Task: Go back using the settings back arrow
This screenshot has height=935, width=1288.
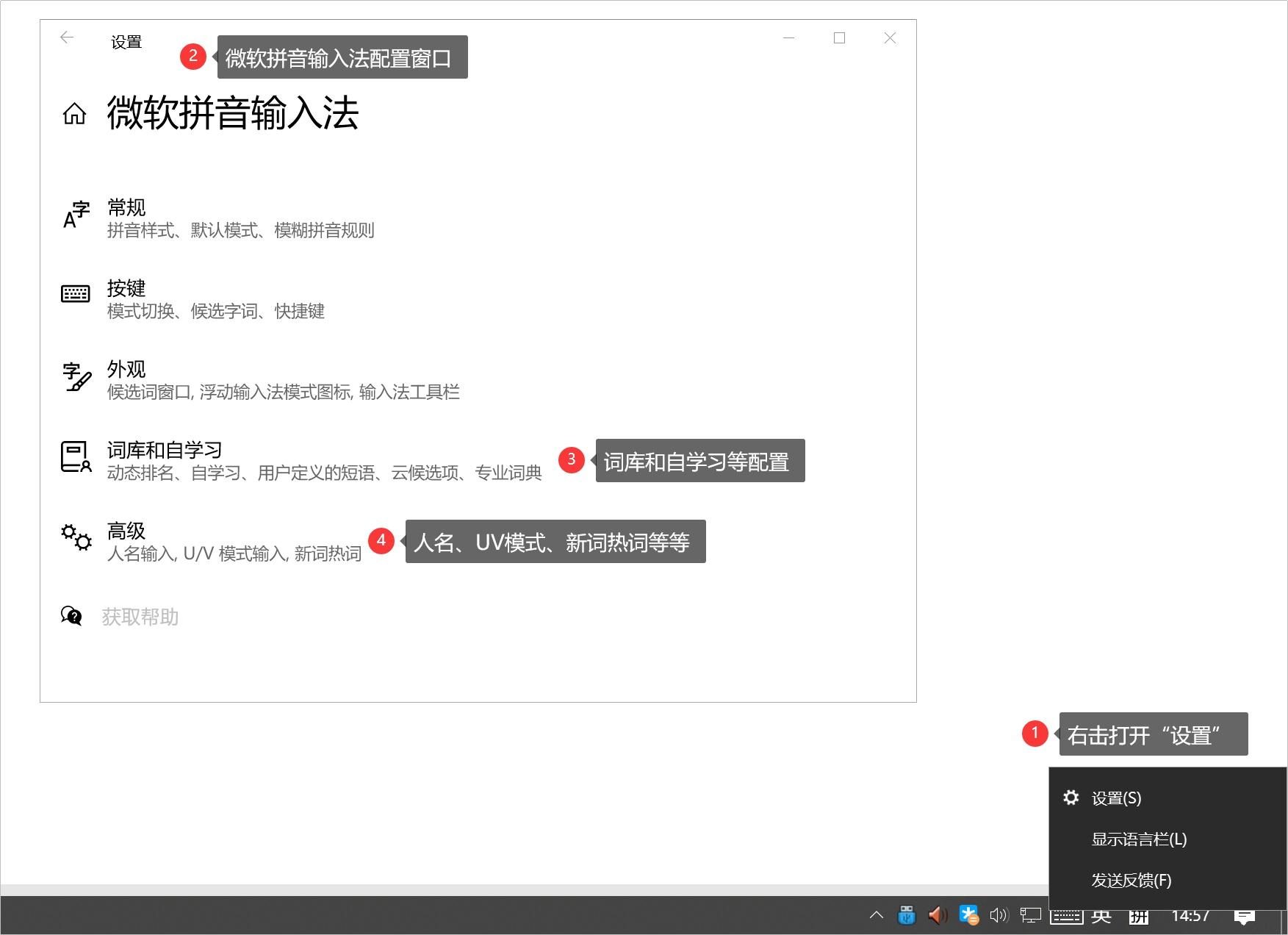Action: [67, 37]
